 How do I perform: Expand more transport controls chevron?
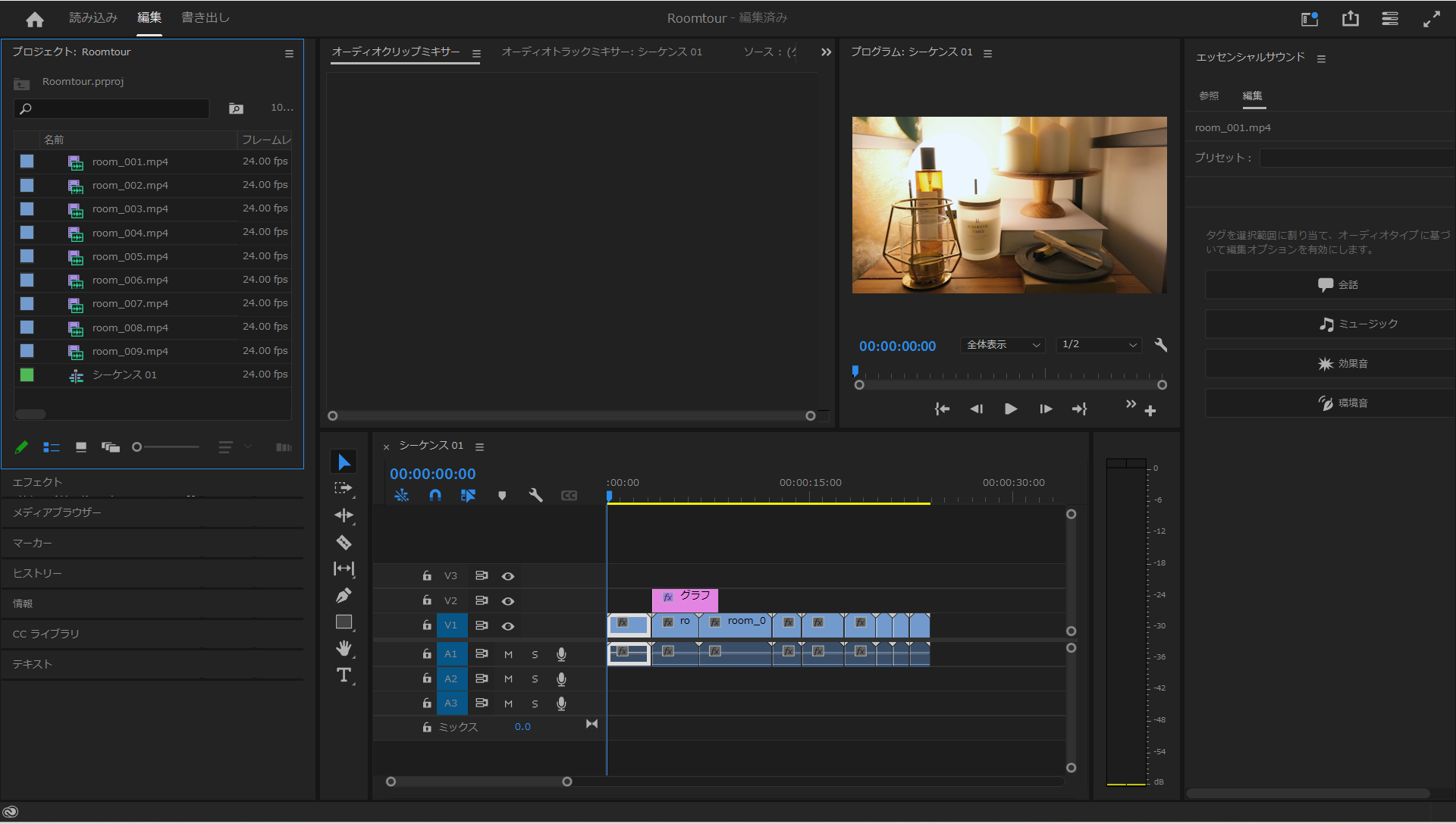coord(1131,404)
